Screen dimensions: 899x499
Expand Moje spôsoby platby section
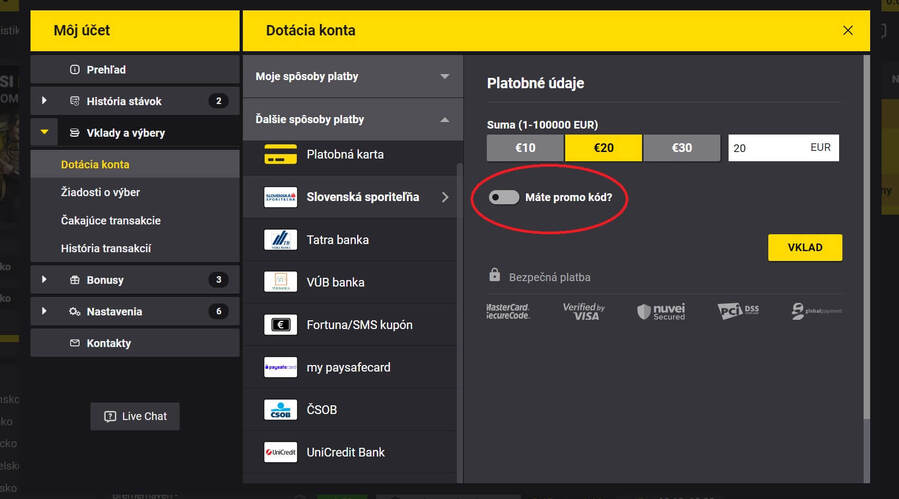[x=353, y=76]
